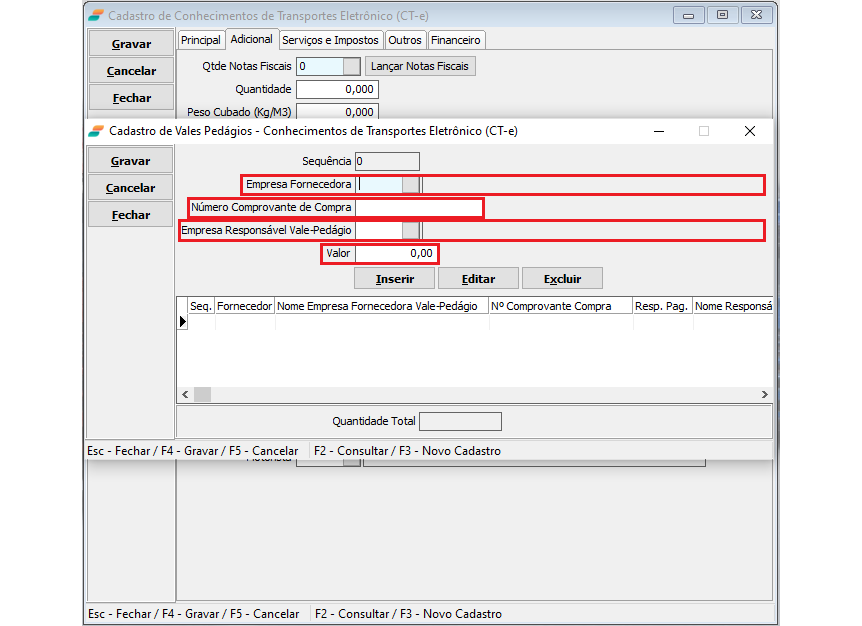
Task: Close the Vales Pedágios dialog window
Action: point(749,131)
